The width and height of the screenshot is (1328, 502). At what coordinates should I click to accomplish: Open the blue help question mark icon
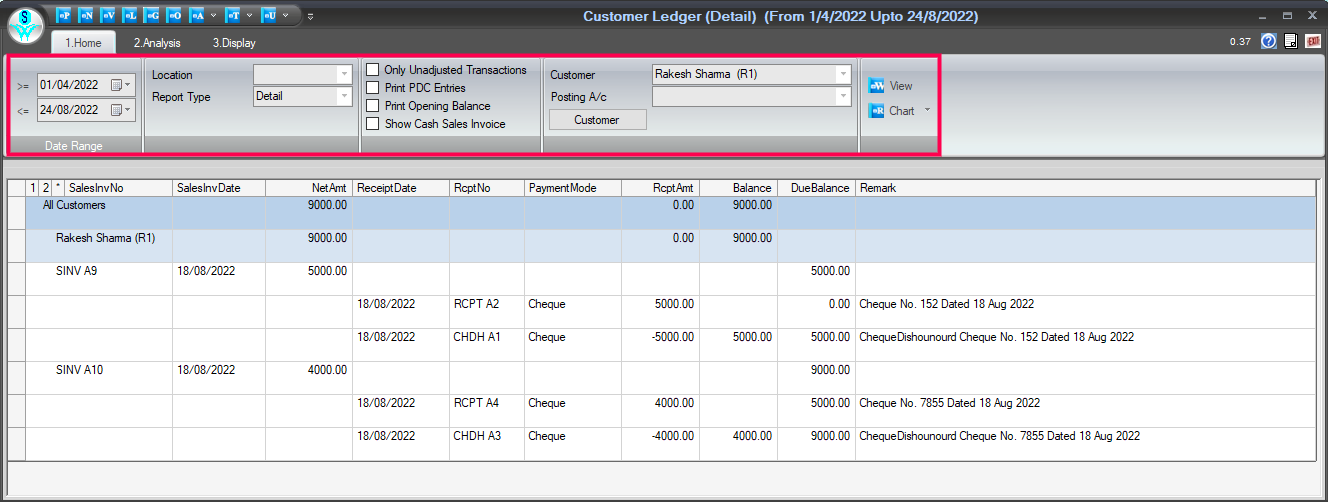click(x=1270, y=42)
